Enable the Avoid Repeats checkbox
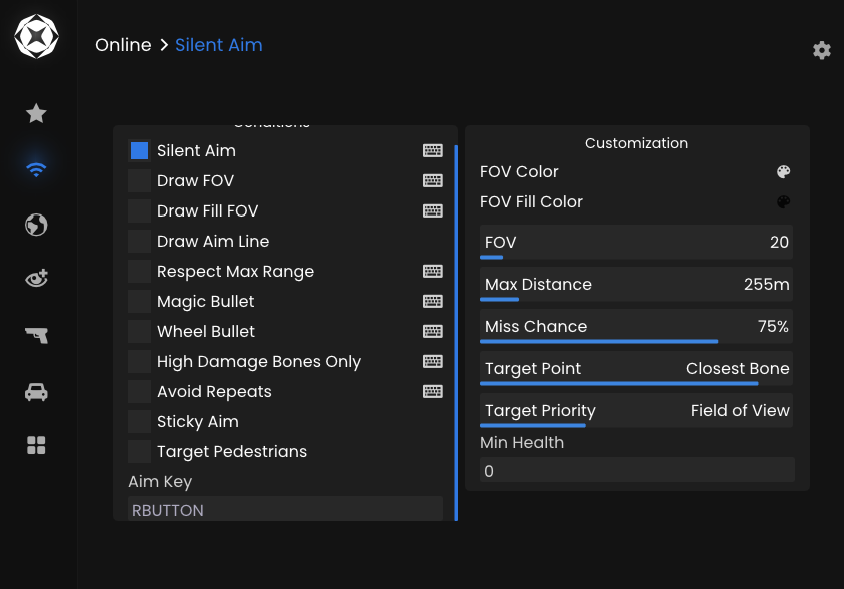This screenshot has height=589, width=844. point(139,391)
